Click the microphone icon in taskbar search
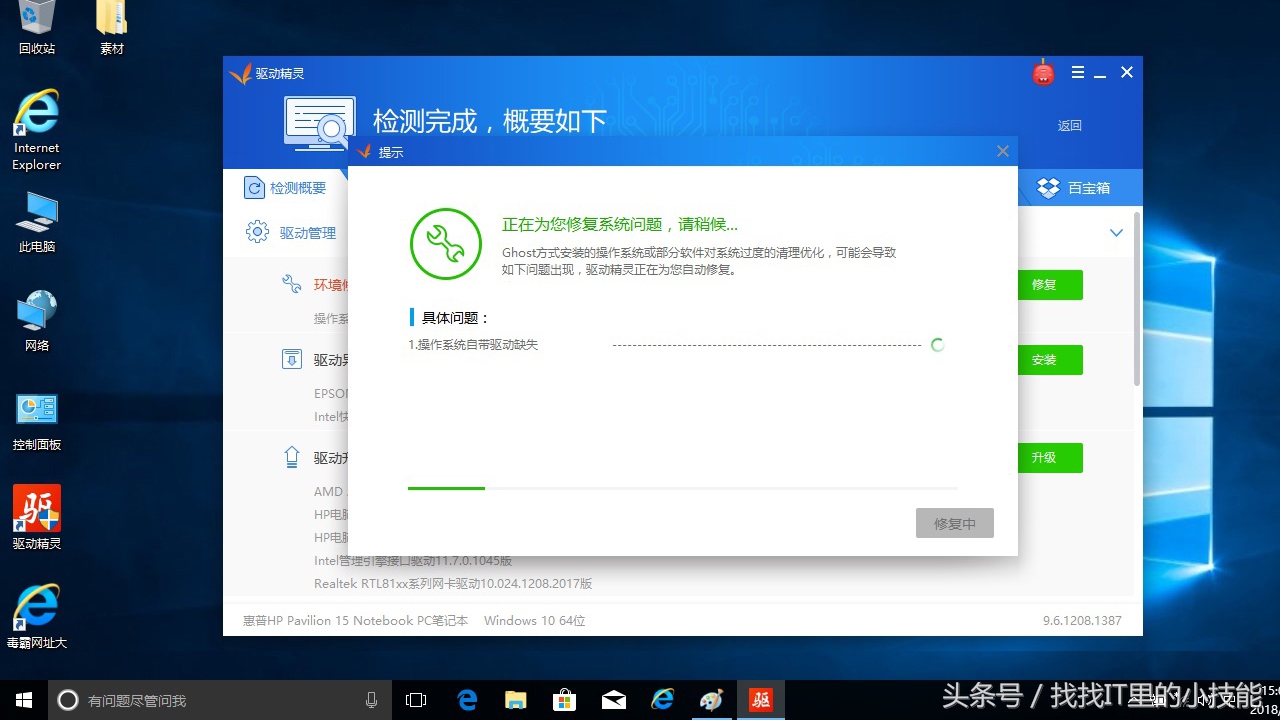The image size is (1280, 720). (x=371, y=700)
